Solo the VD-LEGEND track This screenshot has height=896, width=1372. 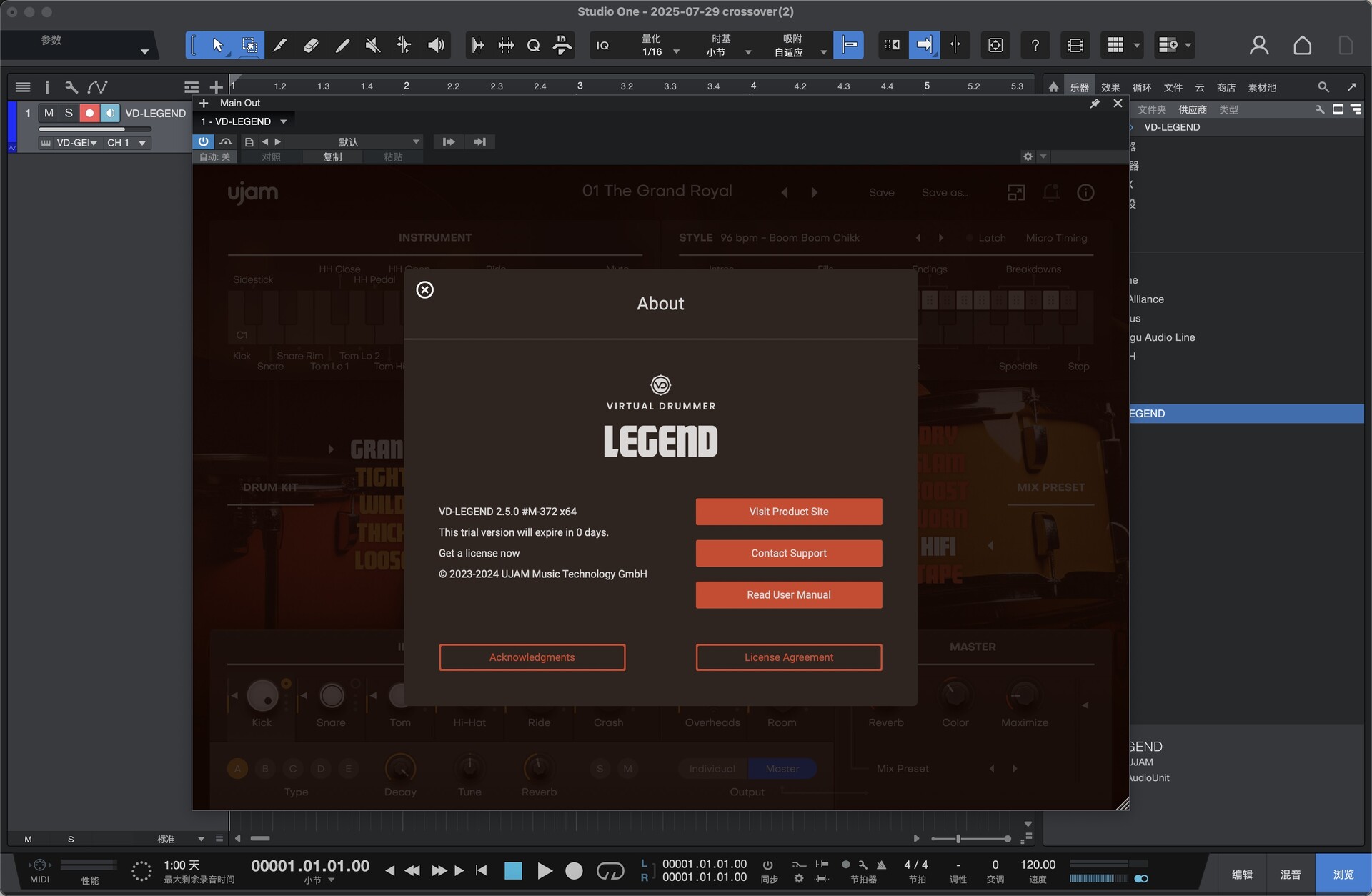click(69, 113)
